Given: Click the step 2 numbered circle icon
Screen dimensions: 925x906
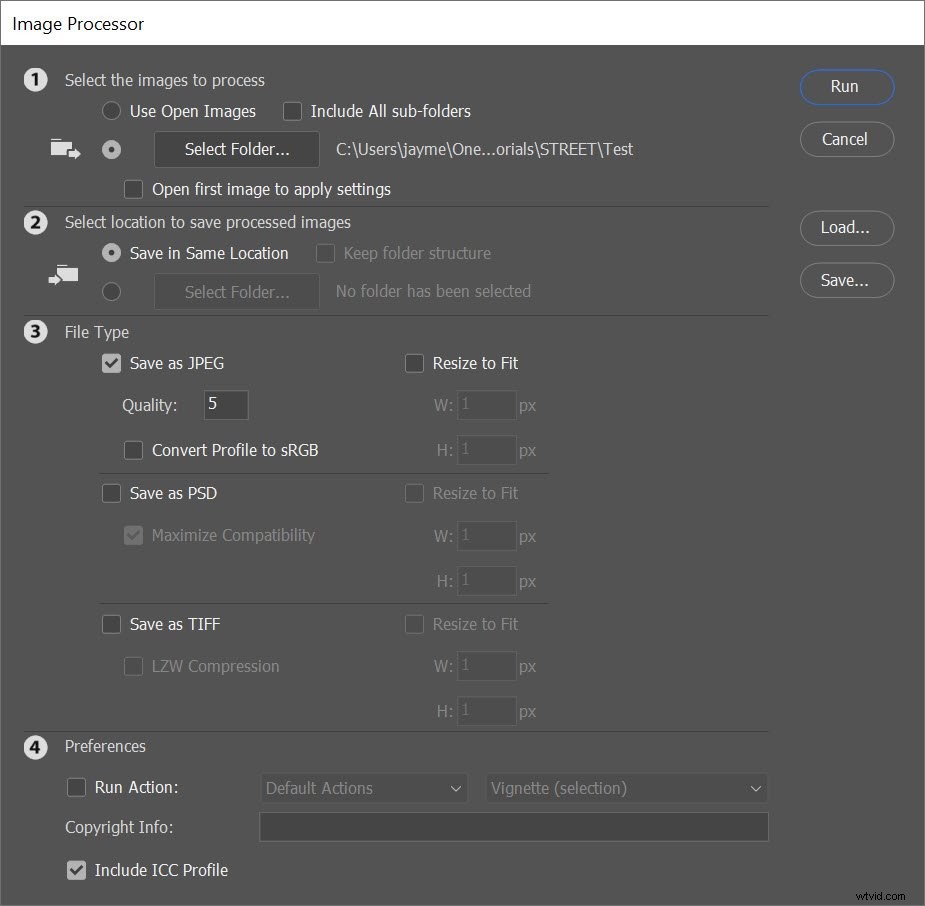Looking at the screenshot, I should pyautogui.click(x=36, y=222).
